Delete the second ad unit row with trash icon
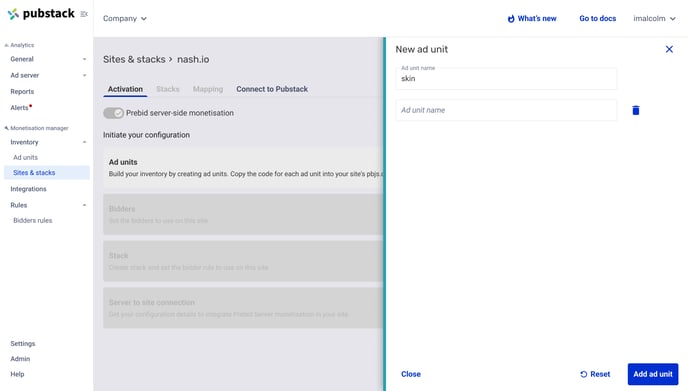 point(636,110)
